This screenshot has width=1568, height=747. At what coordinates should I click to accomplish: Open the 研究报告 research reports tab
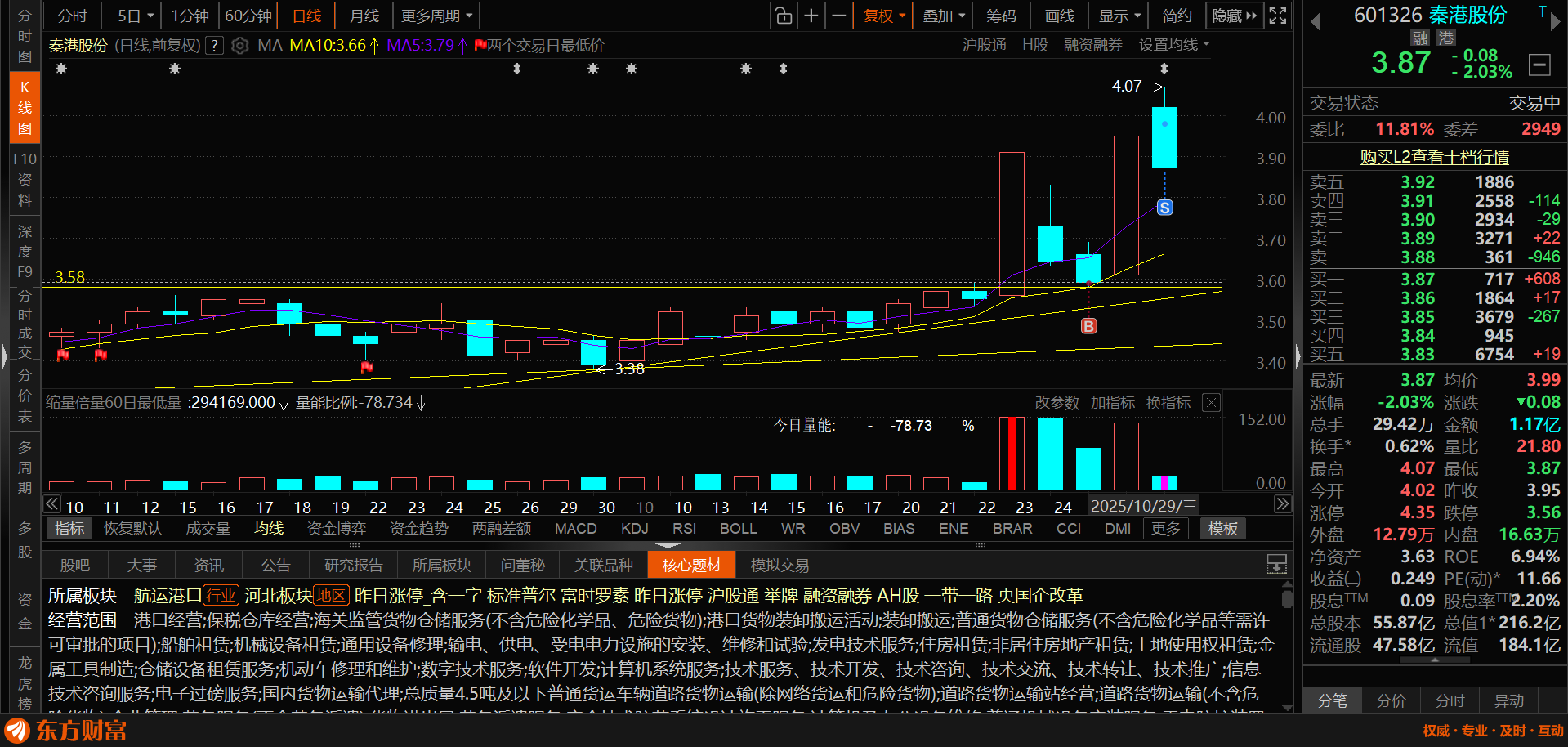tap(354, 565)
